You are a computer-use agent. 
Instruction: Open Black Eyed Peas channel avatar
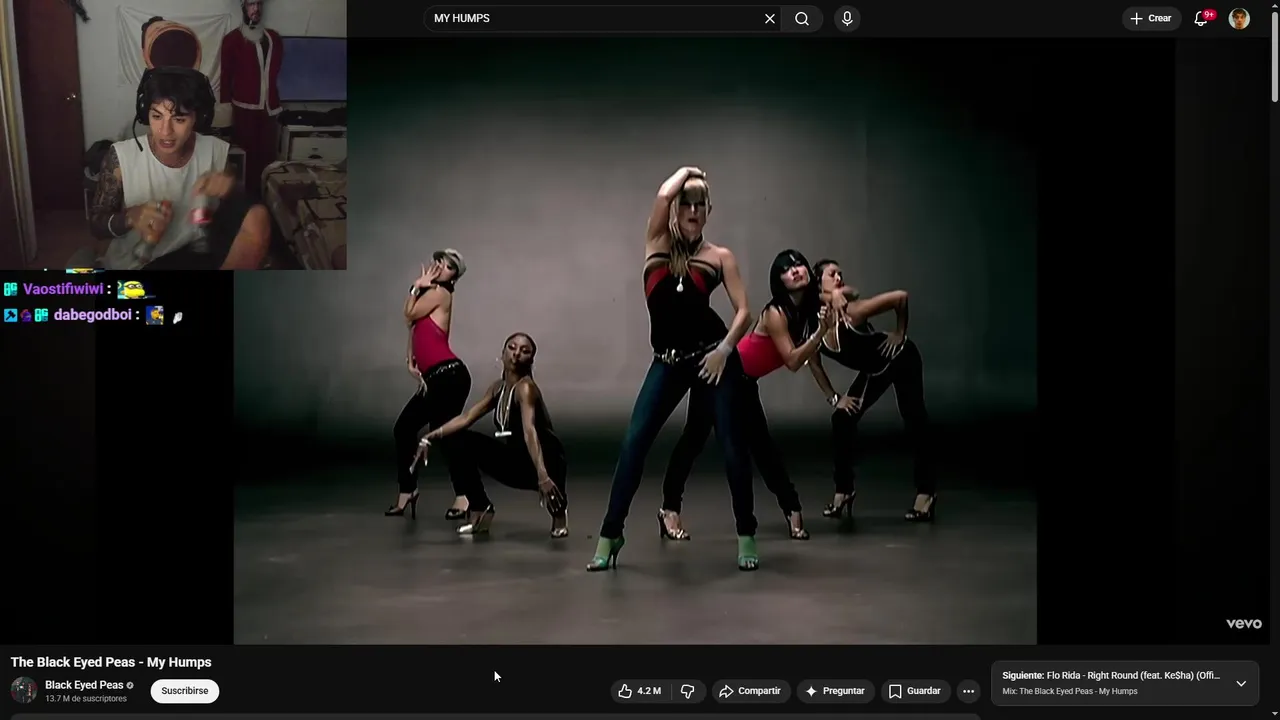tap(23, 691)
